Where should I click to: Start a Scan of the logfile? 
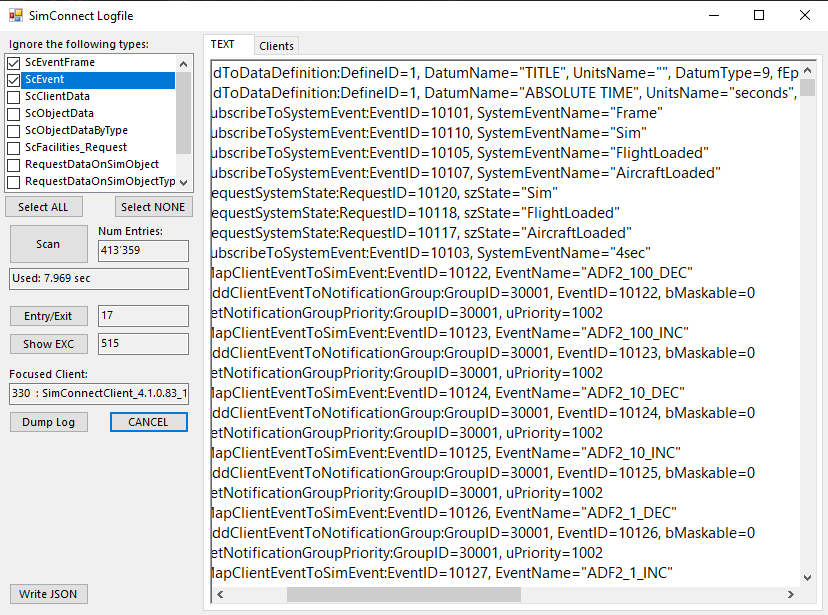point(48,244)
